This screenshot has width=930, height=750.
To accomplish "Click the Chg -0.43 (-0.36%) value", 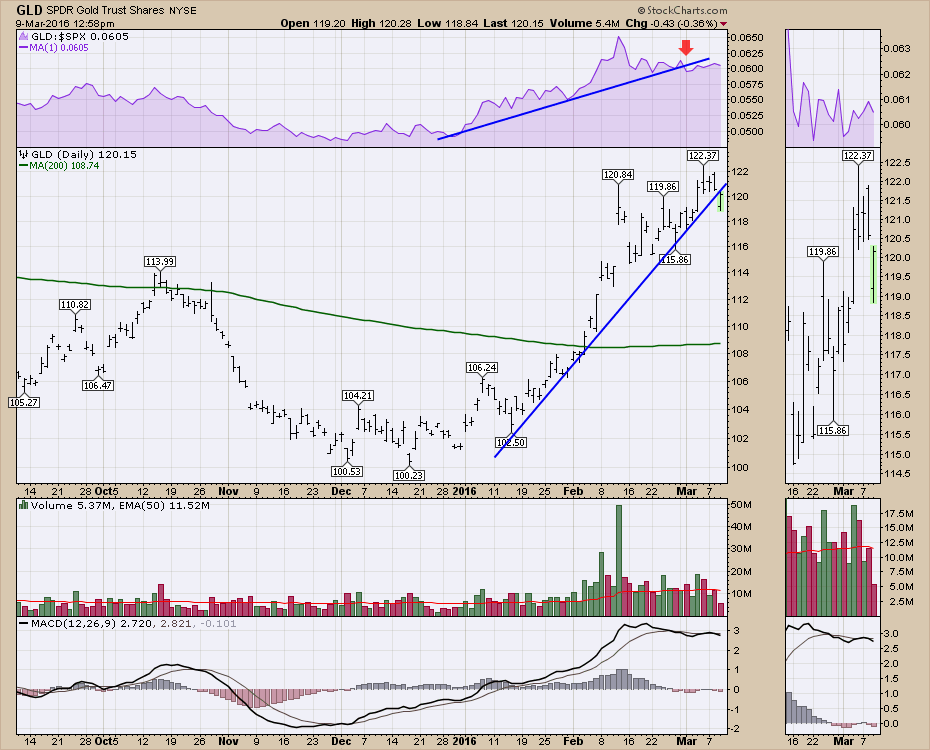I will (x=671, y=23).
